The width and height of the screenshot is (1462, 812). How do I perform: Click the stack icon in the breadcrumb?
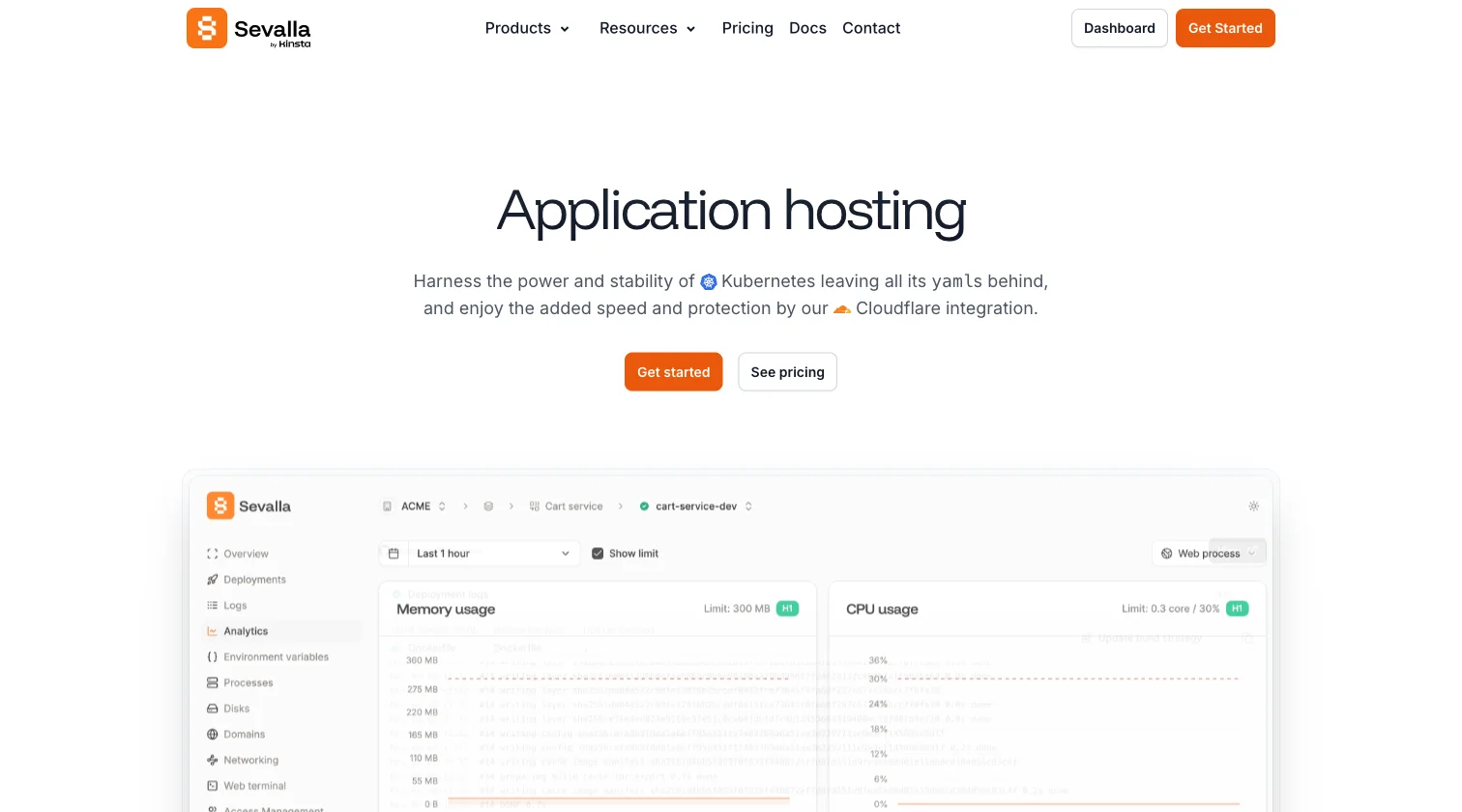(488, 507)
